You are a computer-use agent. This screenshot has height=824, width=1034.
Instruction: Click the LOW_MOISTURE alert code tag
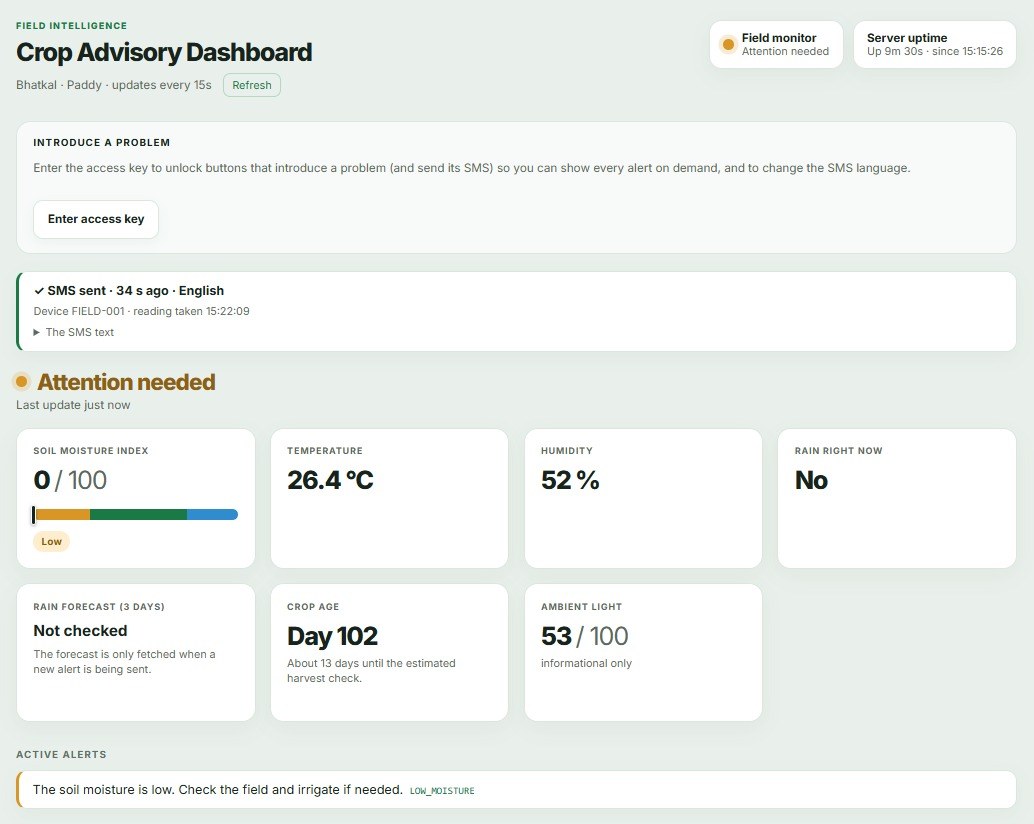click(442, 790)
